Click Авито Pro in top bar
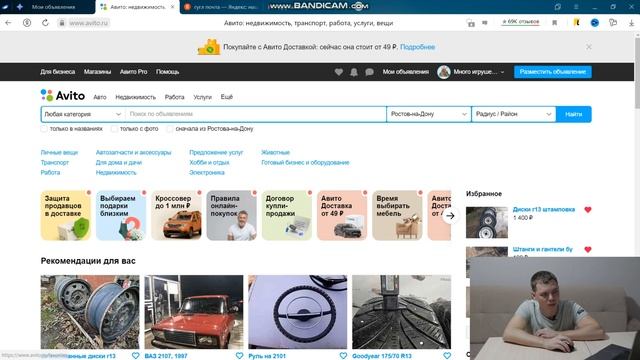 [133, 72]
